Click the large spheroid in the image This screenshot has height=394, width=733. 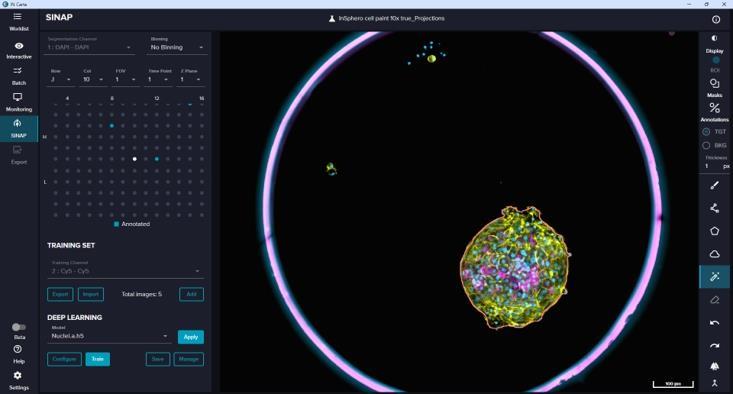(x=515, y=267)
